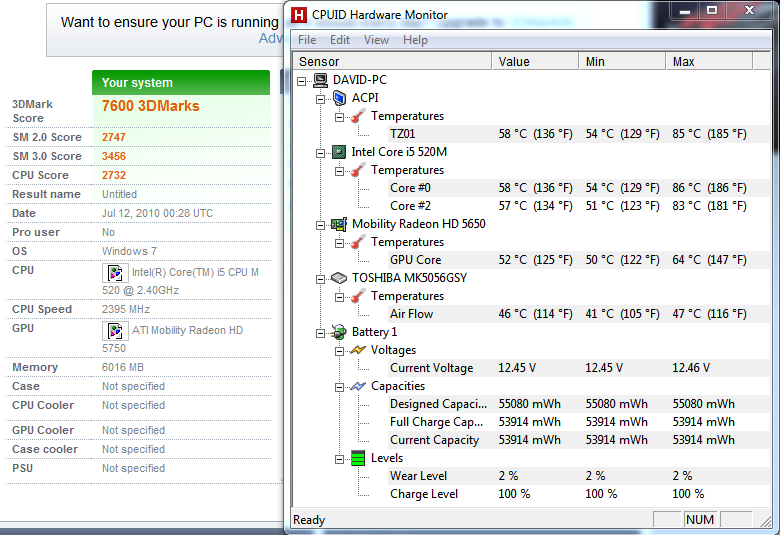Collapse the TOSHIBA MK5056GSY node
The width and height of the screenshot is (780, 535).
click(x=320, y=279)
